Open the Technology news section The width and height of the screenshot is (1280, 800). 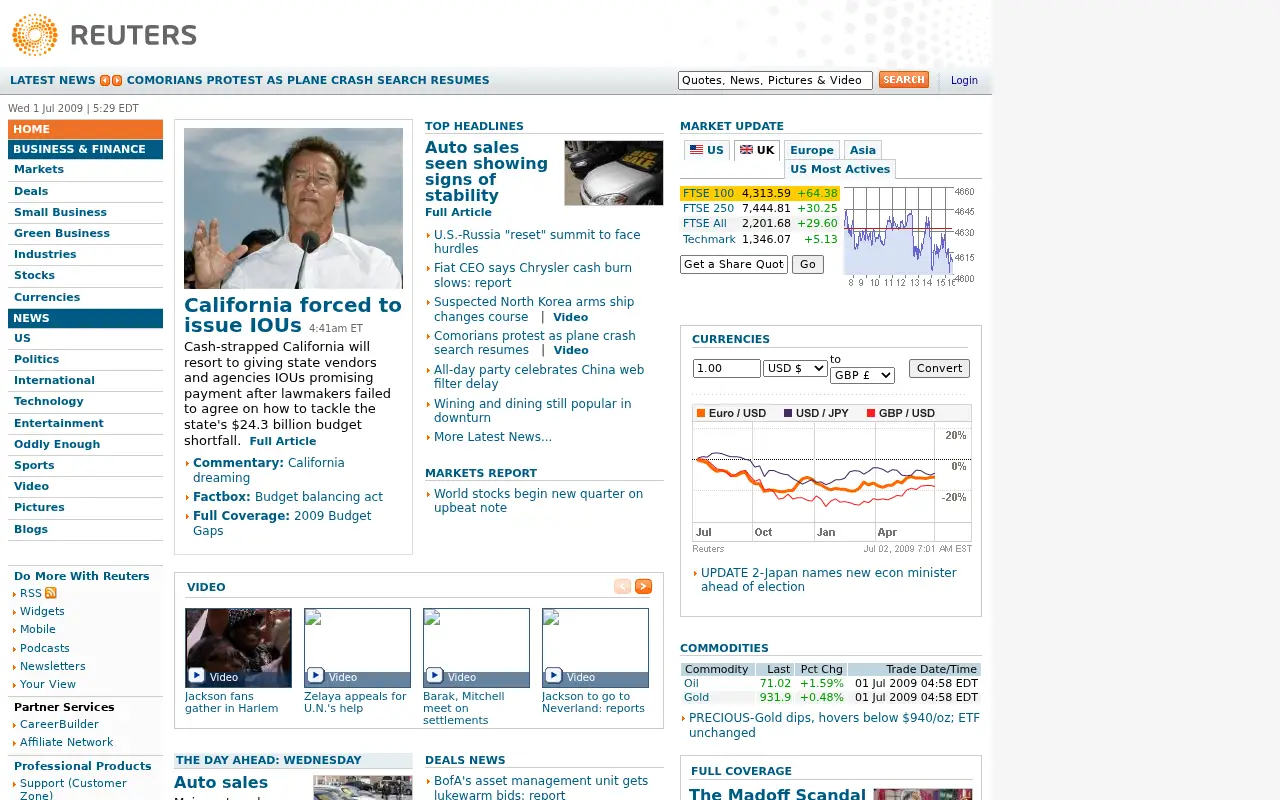[x=49, y=401]
